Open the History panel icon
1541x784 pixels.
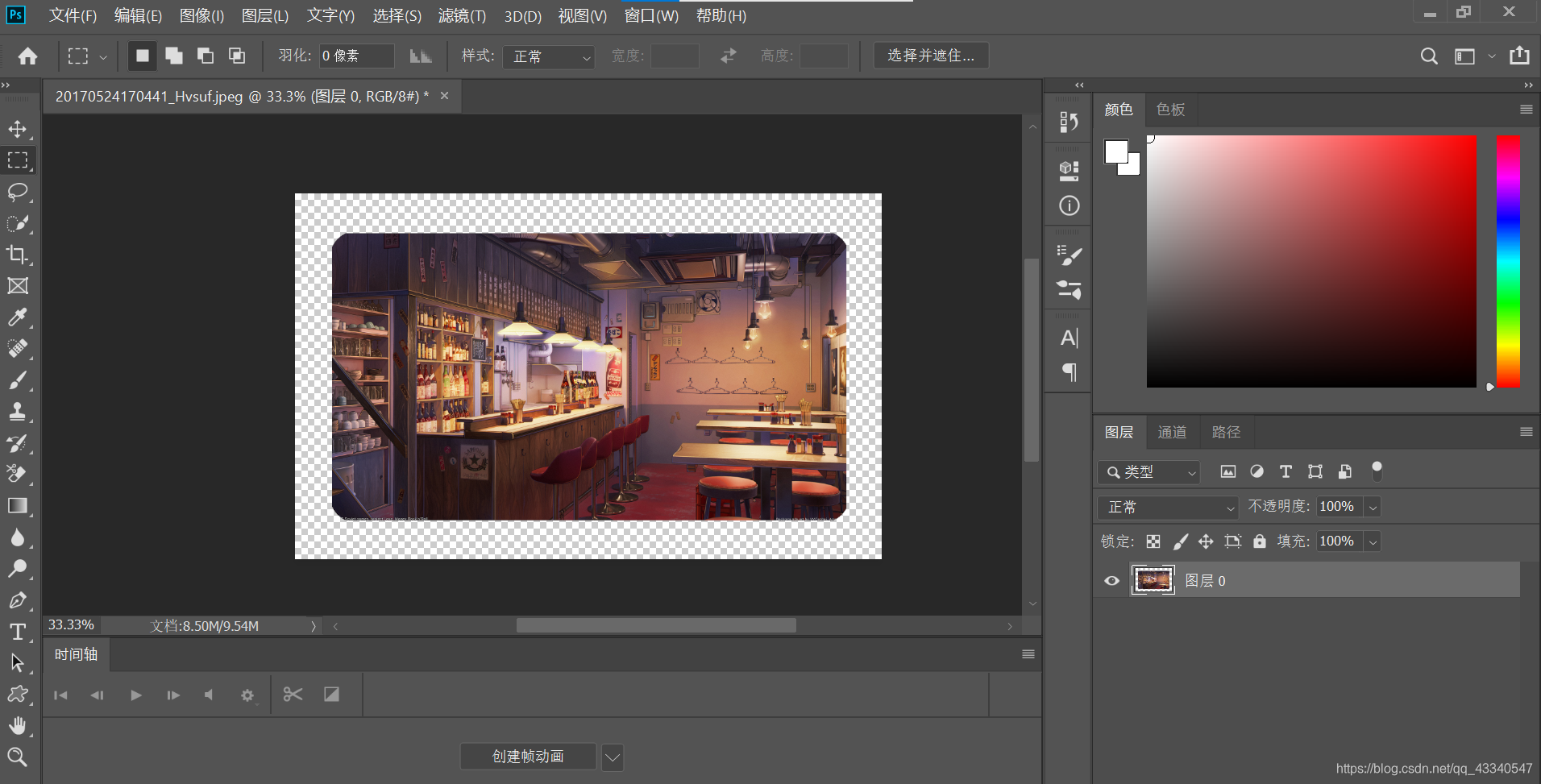pyautogui.click(x=1069, y=122)
